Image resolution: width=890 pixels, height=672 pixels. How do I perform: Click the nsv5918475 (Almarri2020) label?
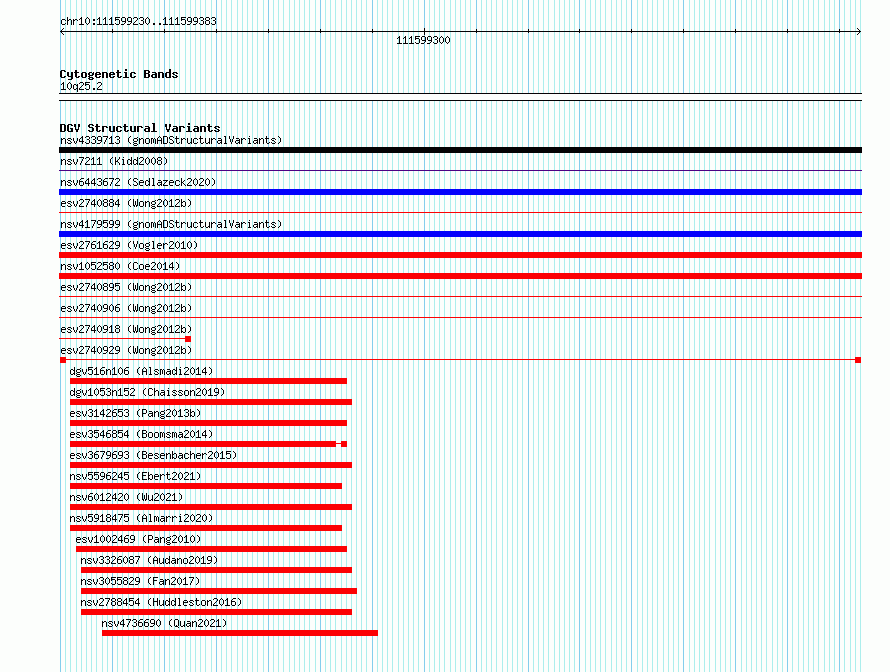coord(141,518)
